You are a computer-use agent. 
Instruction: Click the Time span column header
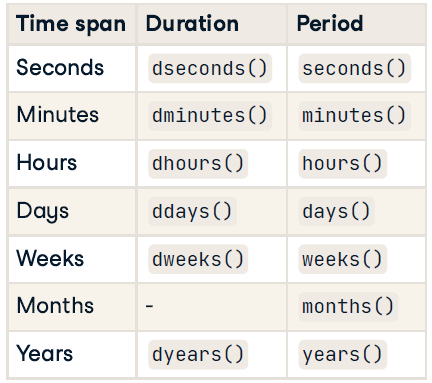(x=71, y=24)
